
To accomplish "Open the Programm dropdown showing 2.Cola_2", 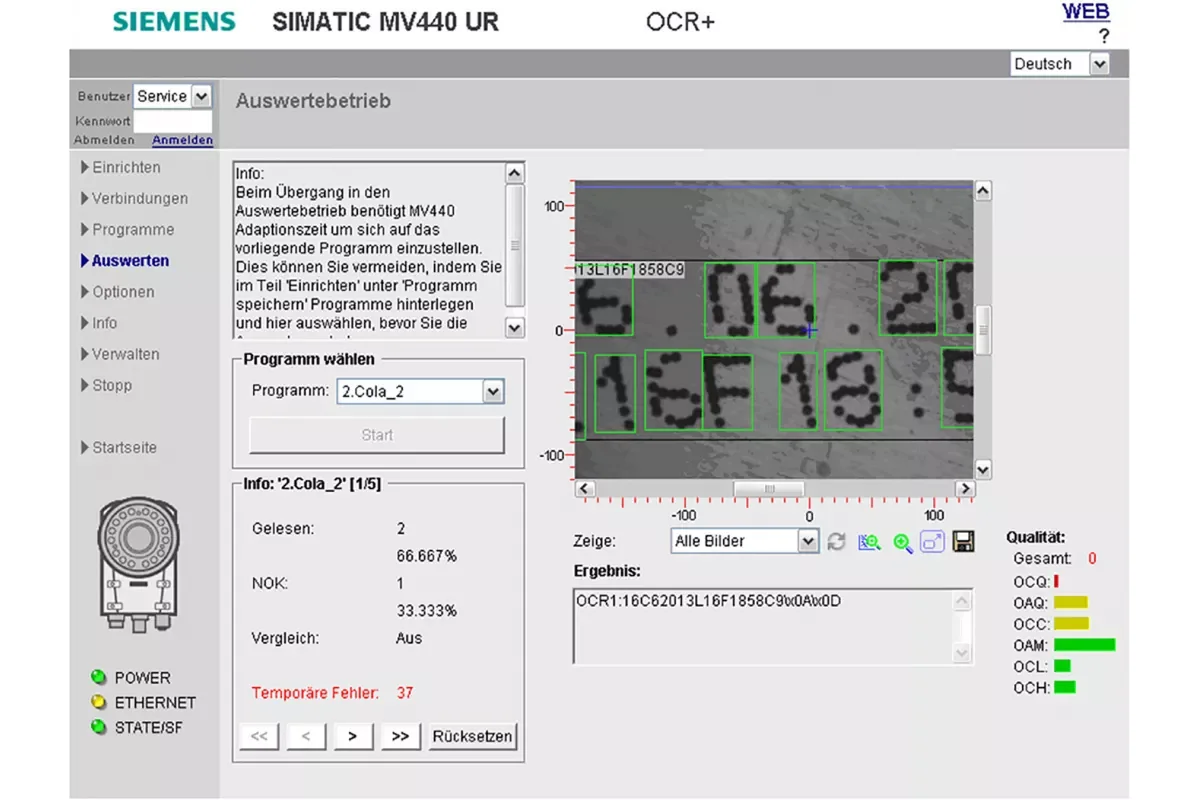I will click(419, 392).
